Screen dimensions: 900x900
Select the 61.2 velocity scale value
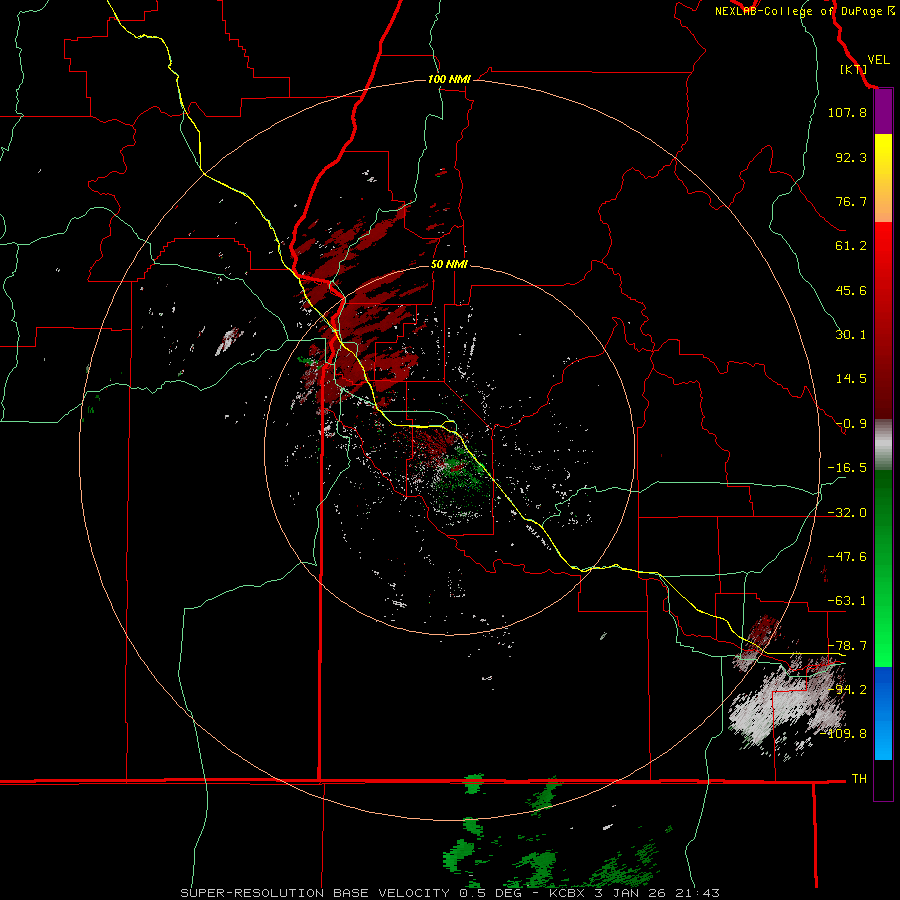pyautogui.click(x=851, y=246)
